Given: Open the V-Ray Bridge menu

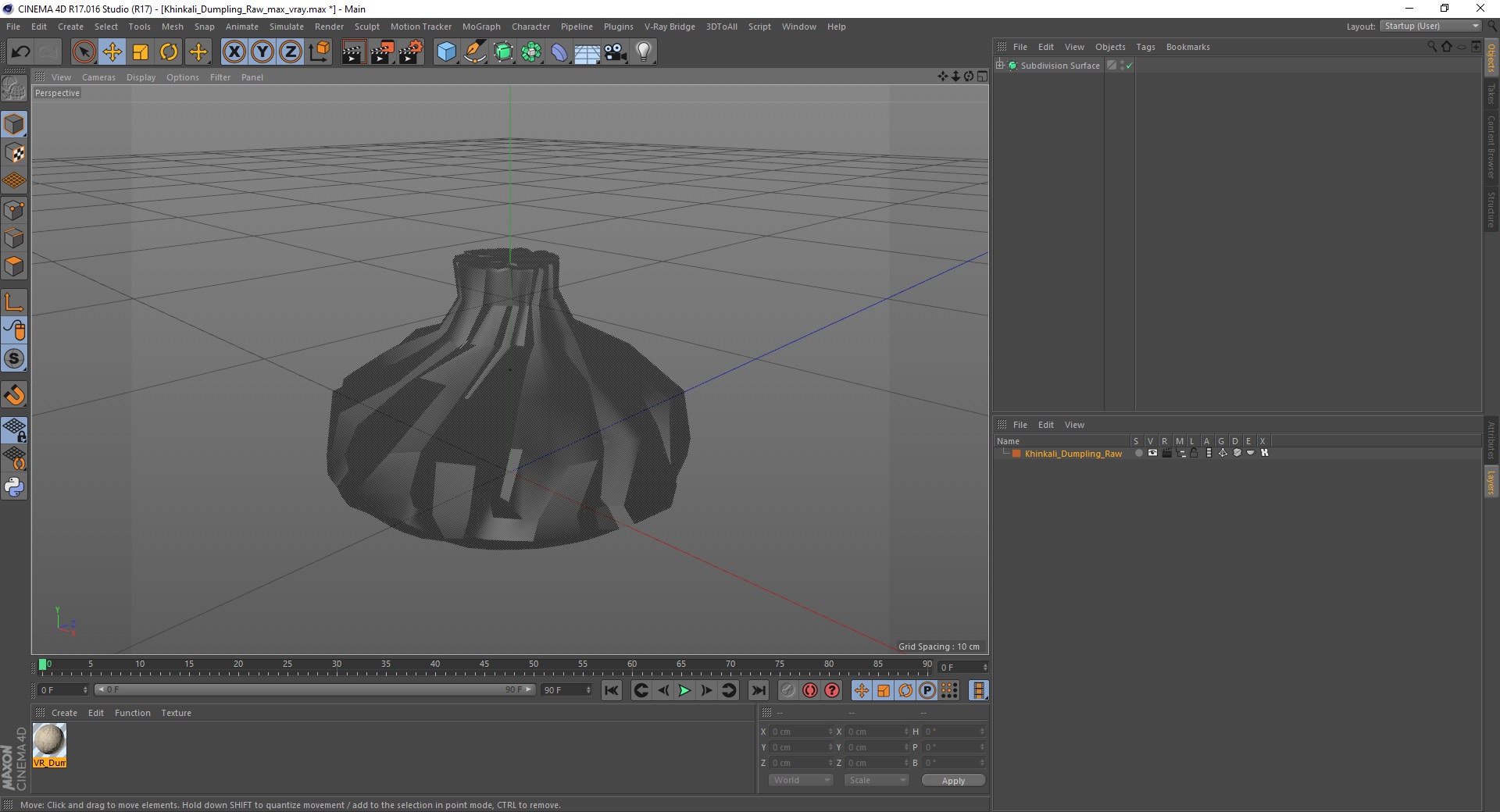Looking at the screenshot, I should coord(670,27).
